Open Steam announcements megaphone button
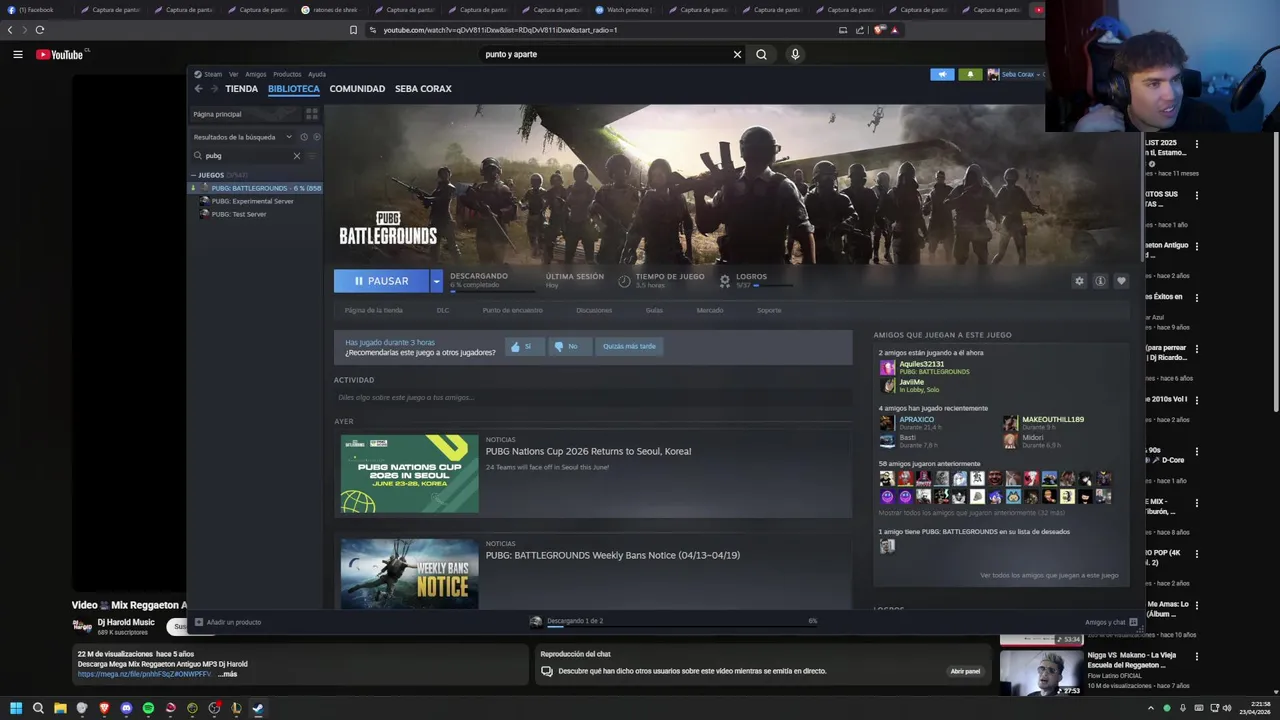This screenshot has width=1280, height=720. (x=942, y=74)
